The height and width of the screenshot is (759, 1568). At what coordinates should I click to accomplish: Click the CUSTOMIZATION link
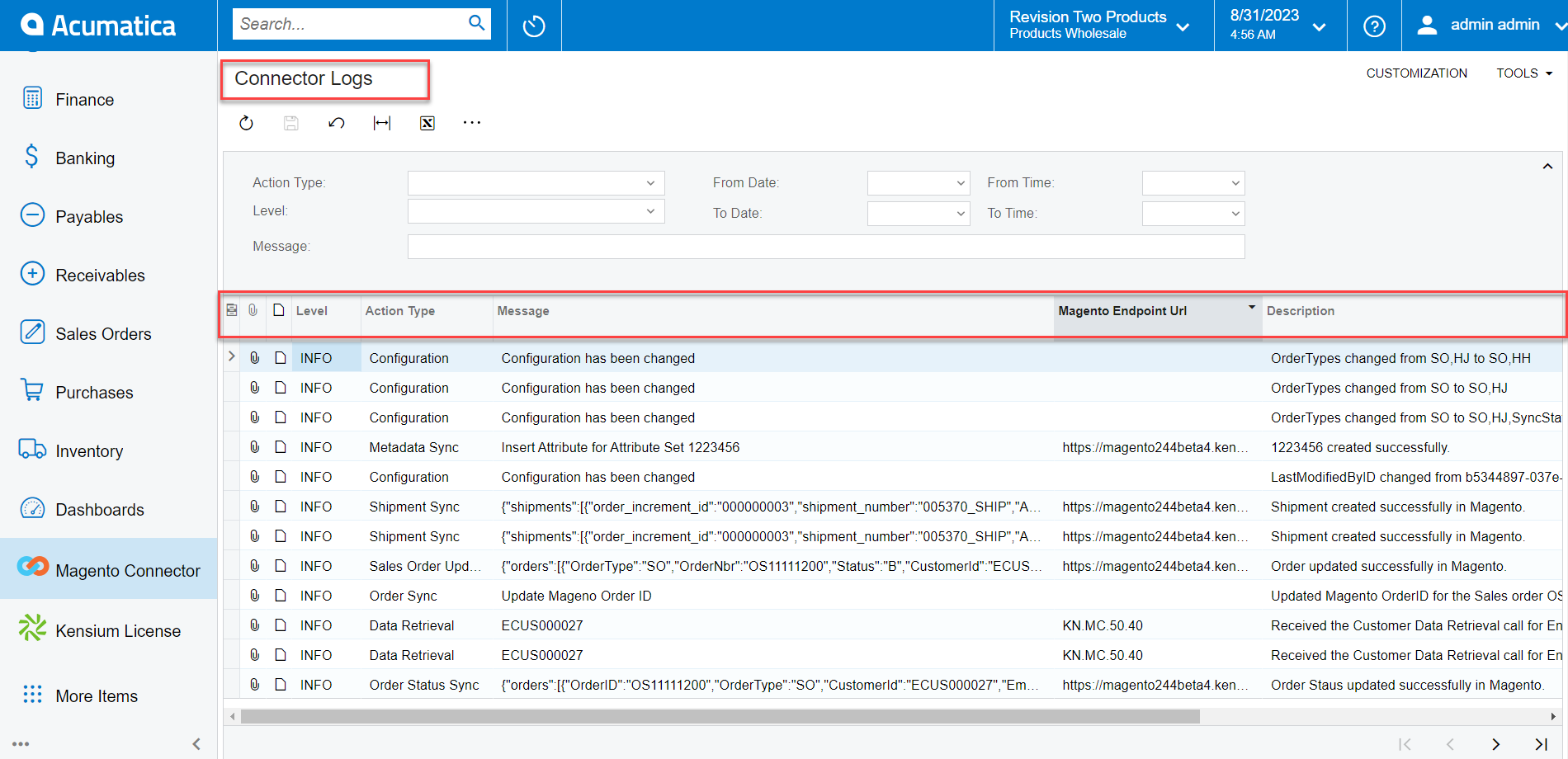(1416, 73)
